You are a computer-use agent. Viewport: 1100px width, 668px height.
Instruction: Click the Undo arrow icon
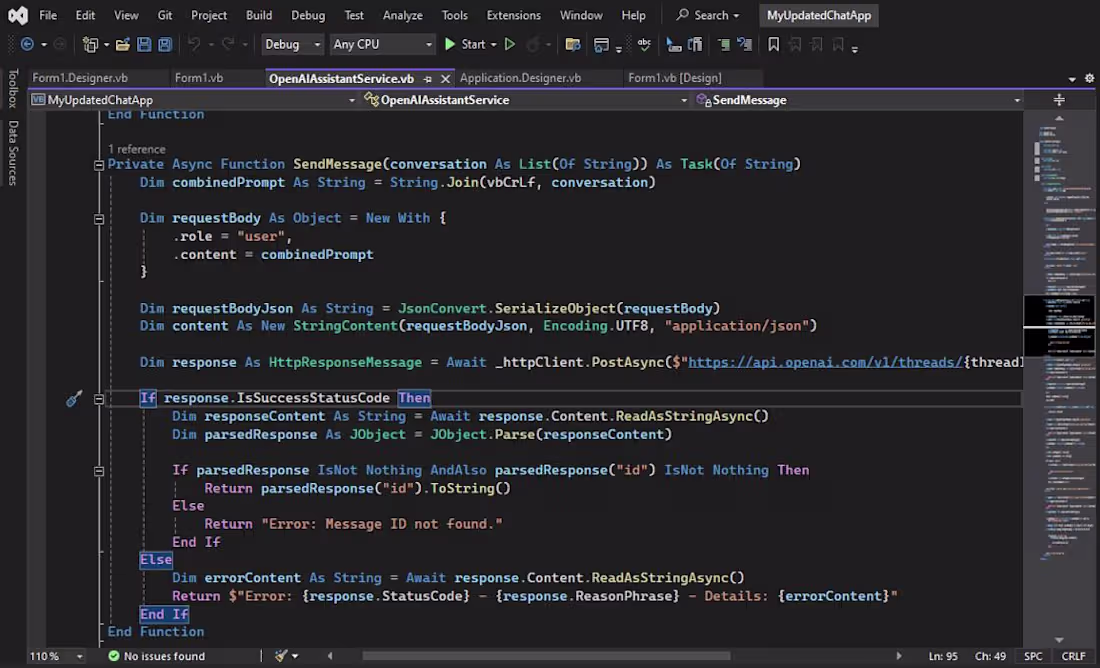click(194, 44)
